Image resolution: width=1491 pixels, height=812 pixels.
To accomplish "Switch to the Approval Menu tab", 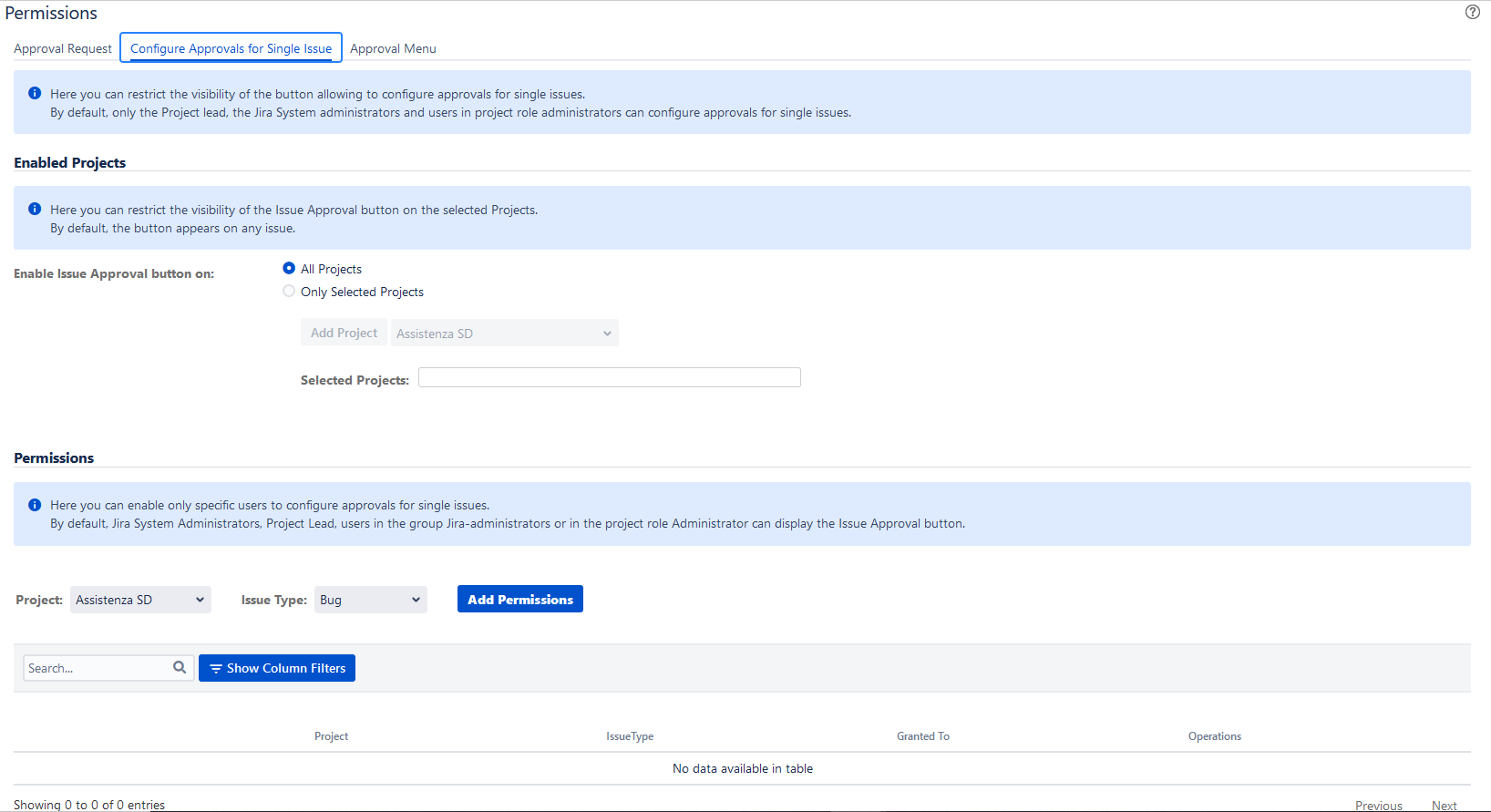I will [393, 48].
